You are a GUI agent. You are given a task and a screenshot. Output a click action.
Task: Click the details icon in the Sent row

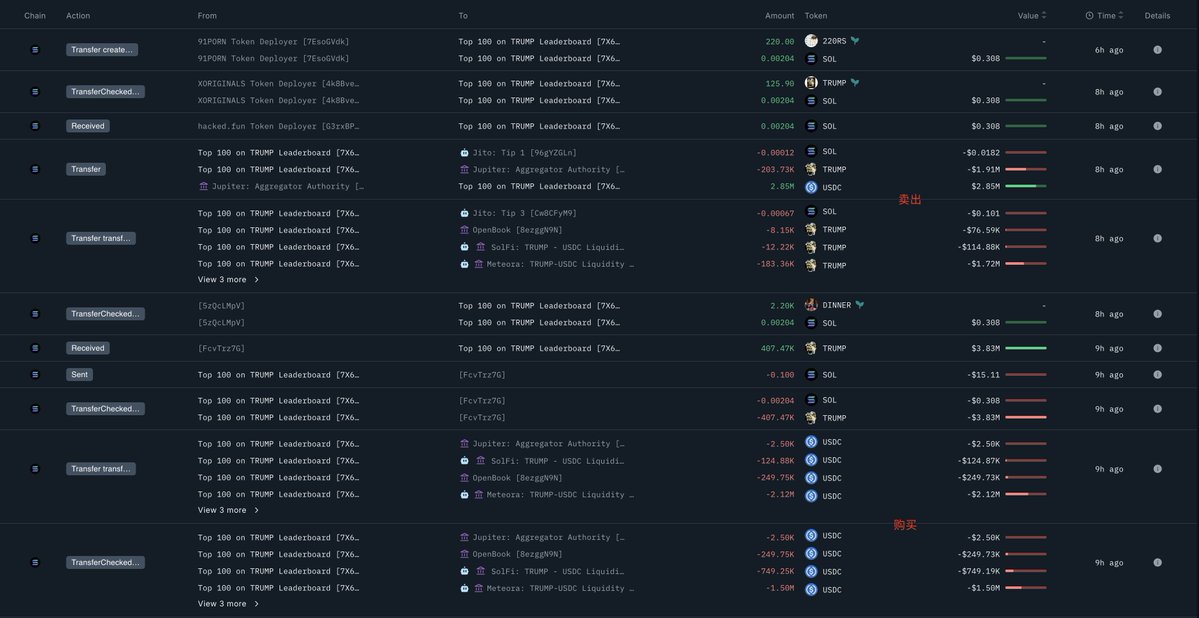[1157, 375]
